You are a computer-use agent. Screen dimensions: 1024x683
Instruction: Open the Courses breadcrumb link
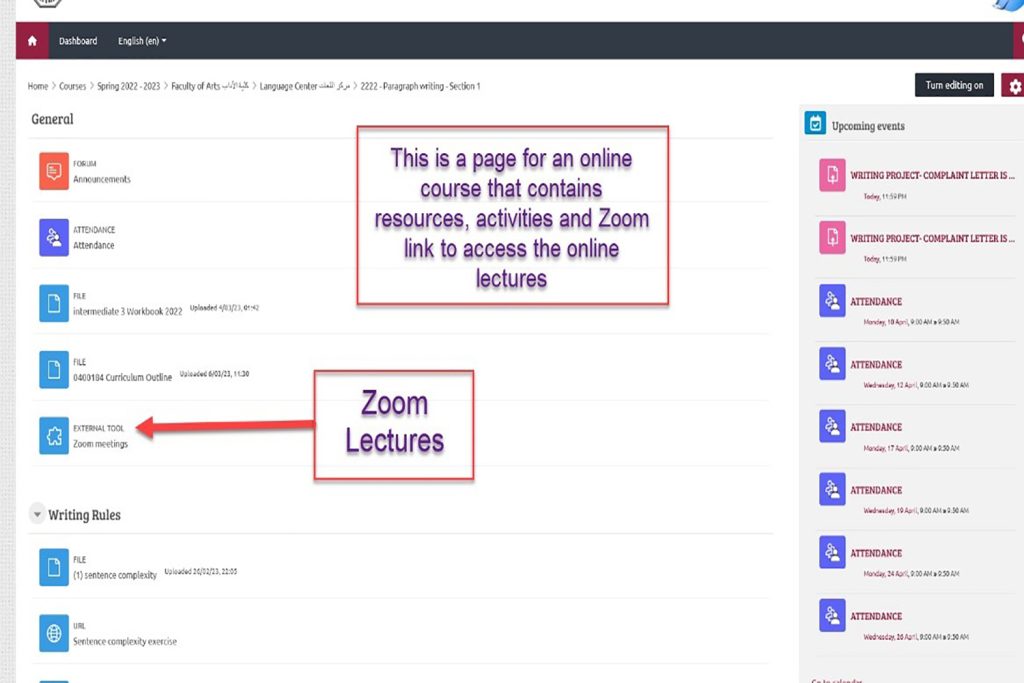(x=72, y=86)
